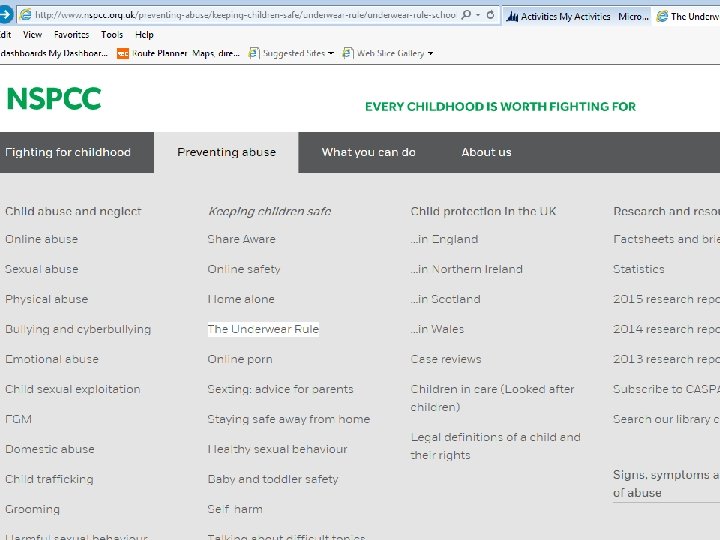Screen dimensions: 720x540
Task: Select highlighted The Underwear Rule link
Action: point(263,329)
